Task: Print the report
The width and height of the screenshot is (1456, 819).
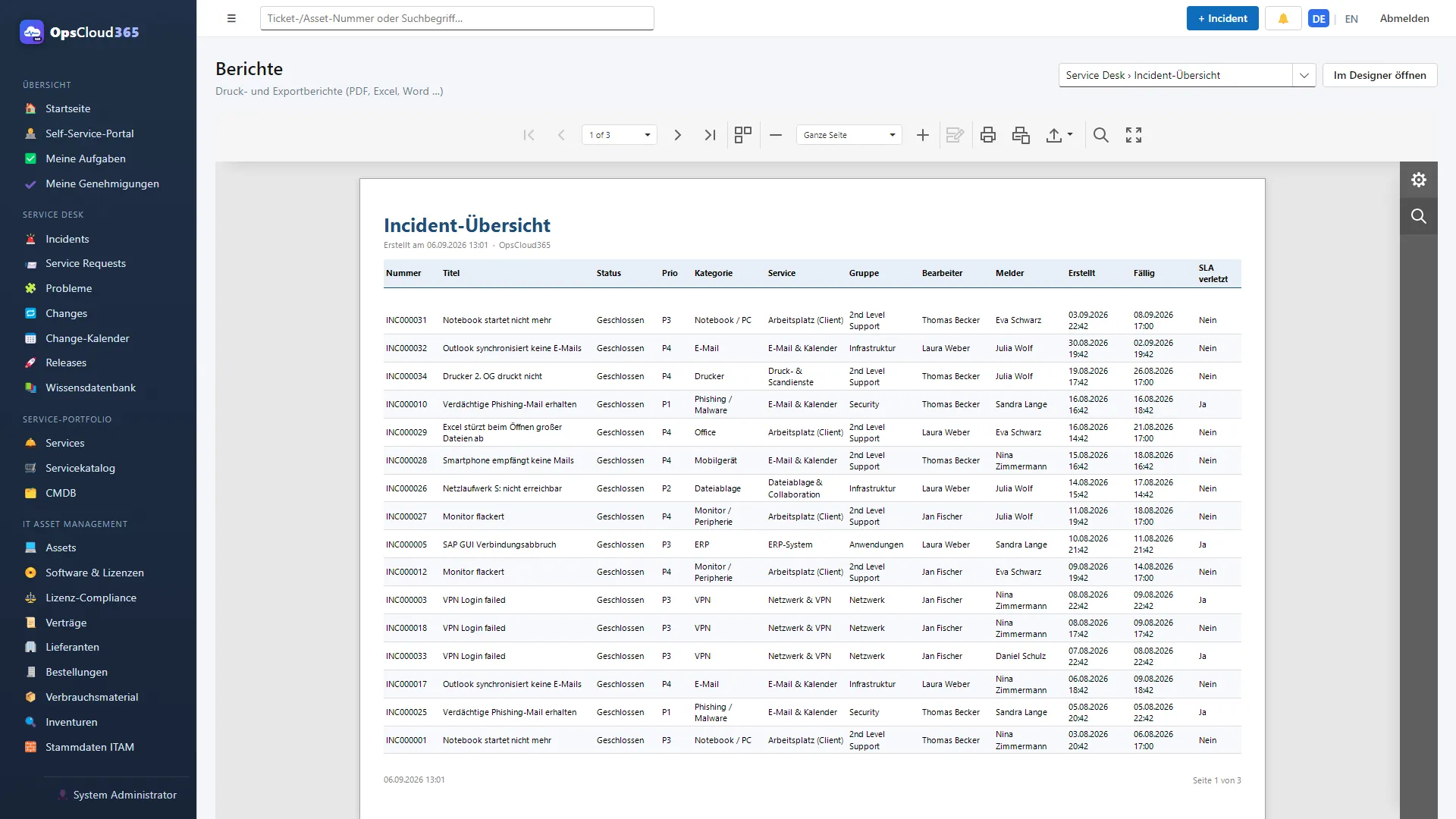Action: click(x=988, y=135)
